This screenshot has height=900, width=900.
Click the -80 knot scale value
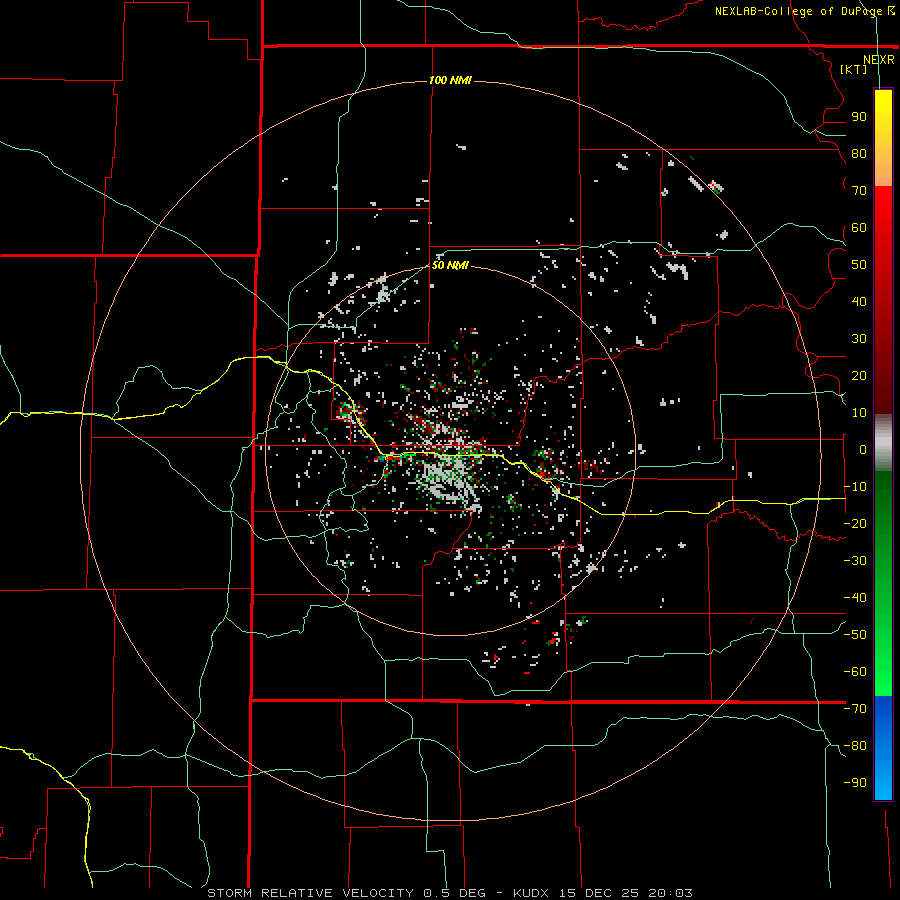pyautogui.click(x=855, y=746)
